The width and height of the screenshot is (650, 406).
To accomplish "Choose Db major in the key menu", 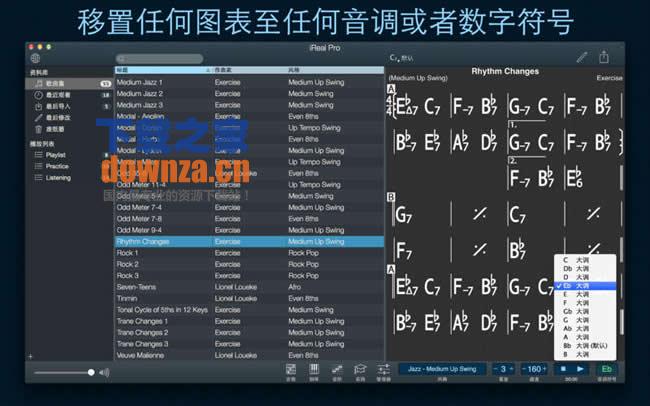I will [585, 269].
